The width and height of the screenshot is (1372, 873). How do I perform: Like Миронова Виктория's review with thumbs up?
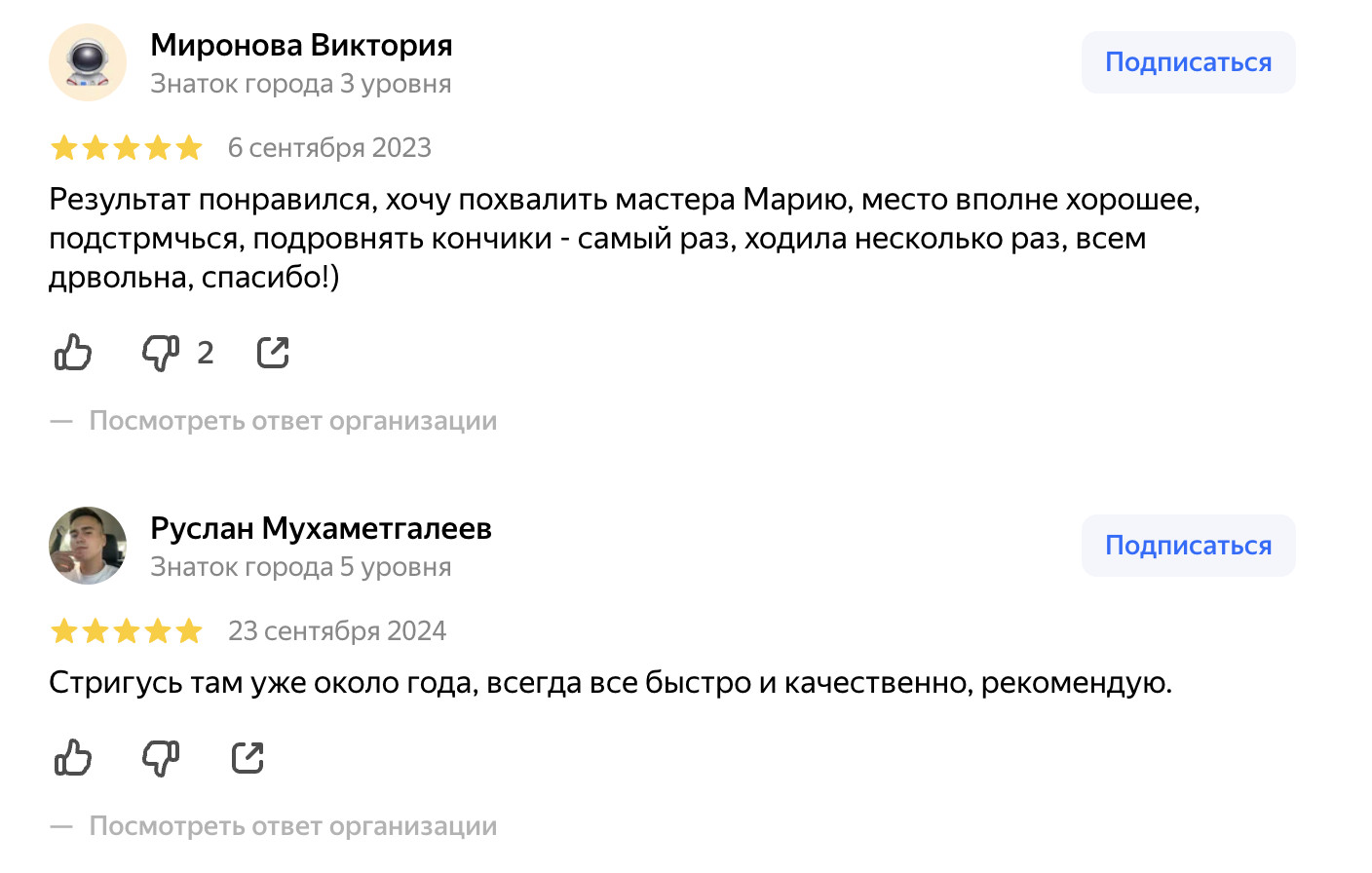point(73,353)
